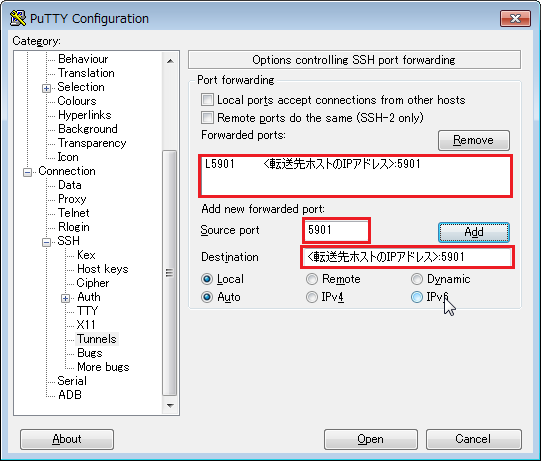Open the Background category
This screenshot has height=461, width=541.
click(x=88, y=129)
